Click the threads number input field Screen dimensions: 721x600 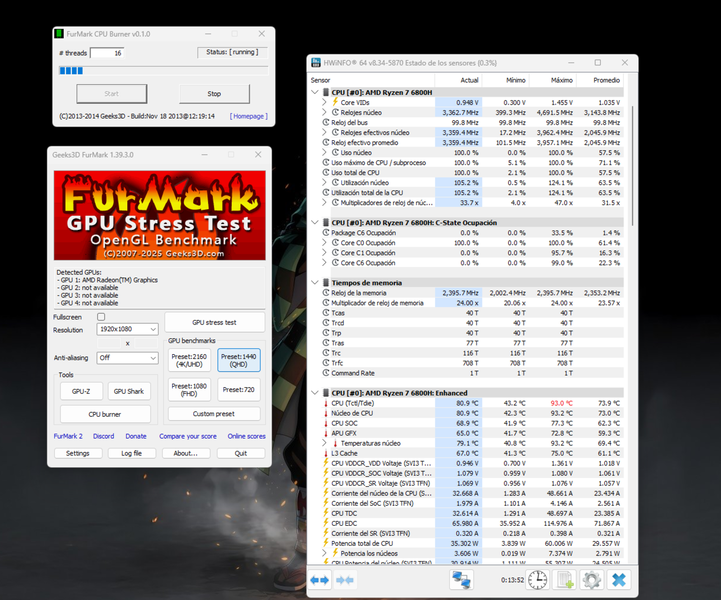pos(106,53)
